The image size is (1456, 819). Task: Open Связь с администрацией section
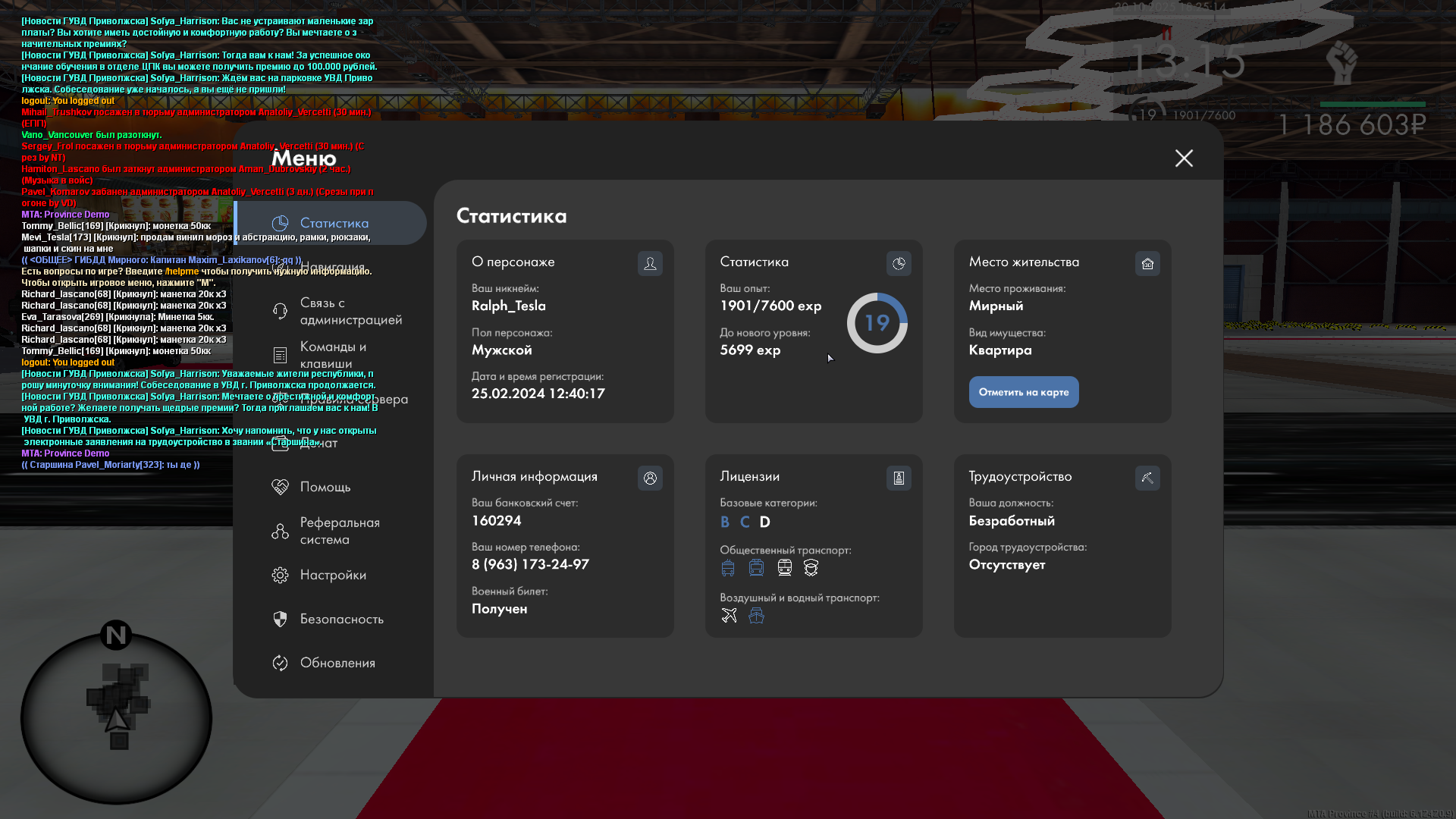349,311
